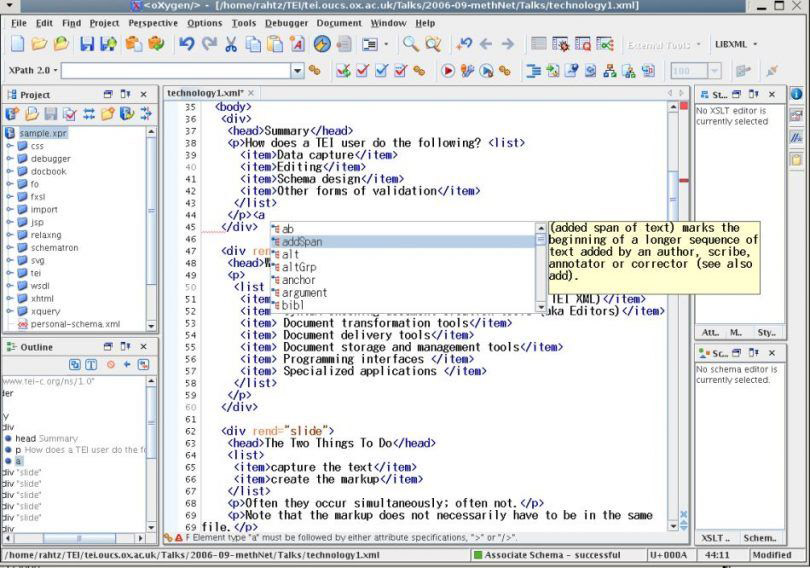This screenshot has width=810, height=568.
Task: Open the XPath expression history dropdown
Action: click(x=297, y=71)
